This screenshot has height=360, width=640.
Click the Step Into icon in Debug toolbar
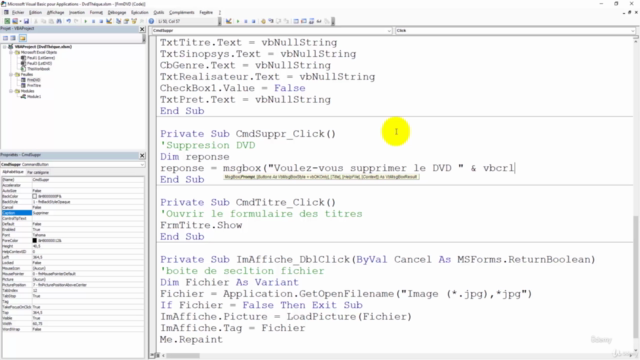tap(271, 21)
